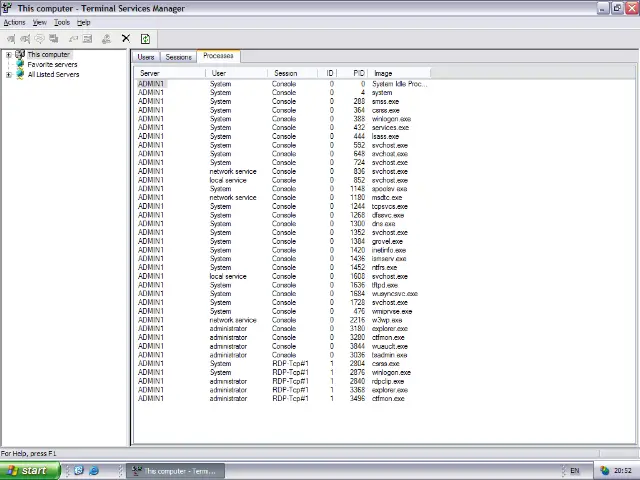Select the process row with PID 3180
The width and height of the screenshot is (640, 480).
click(x=282, y=329)
